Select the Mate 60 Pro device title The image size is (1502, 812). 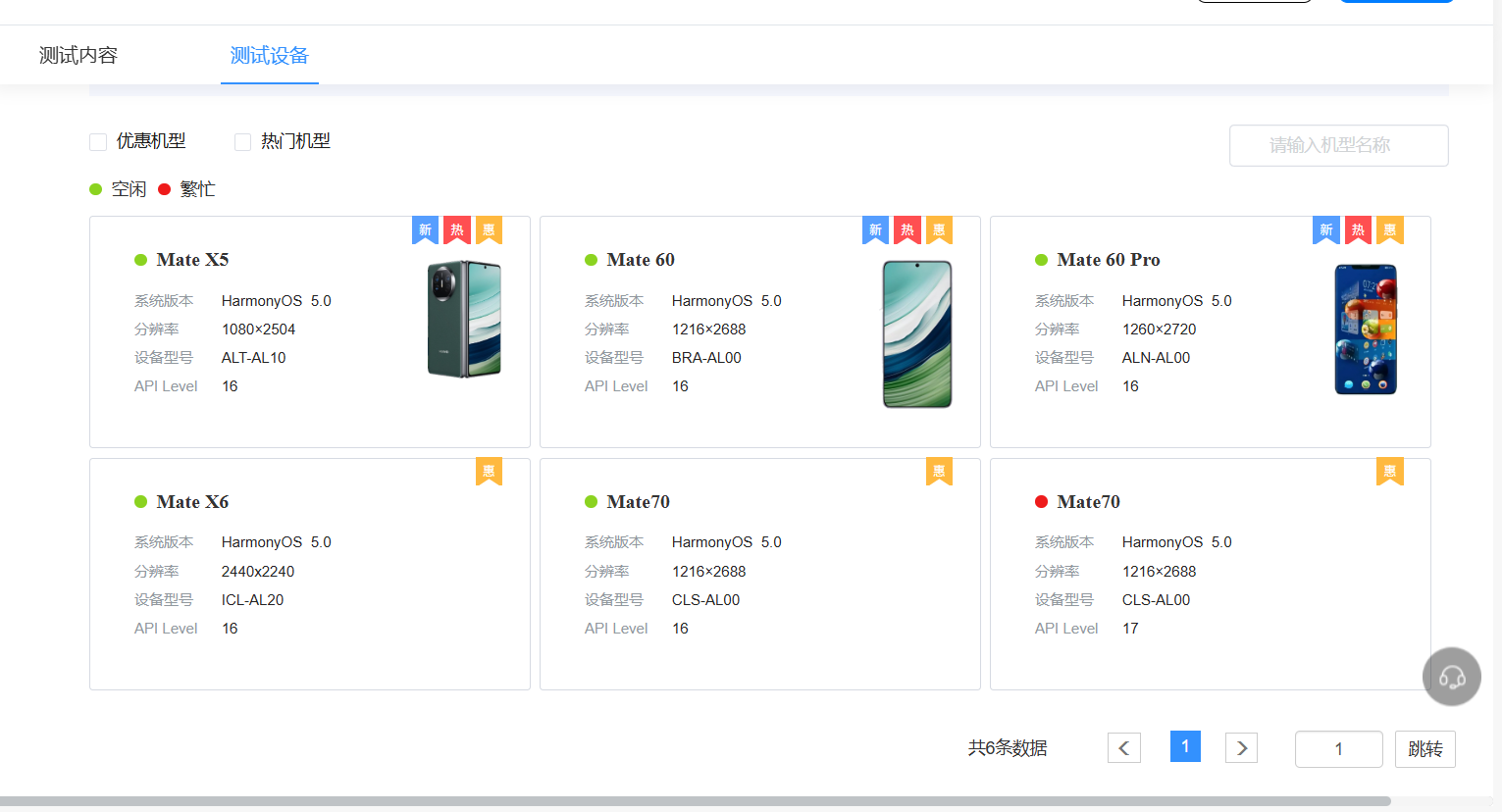1109,260
